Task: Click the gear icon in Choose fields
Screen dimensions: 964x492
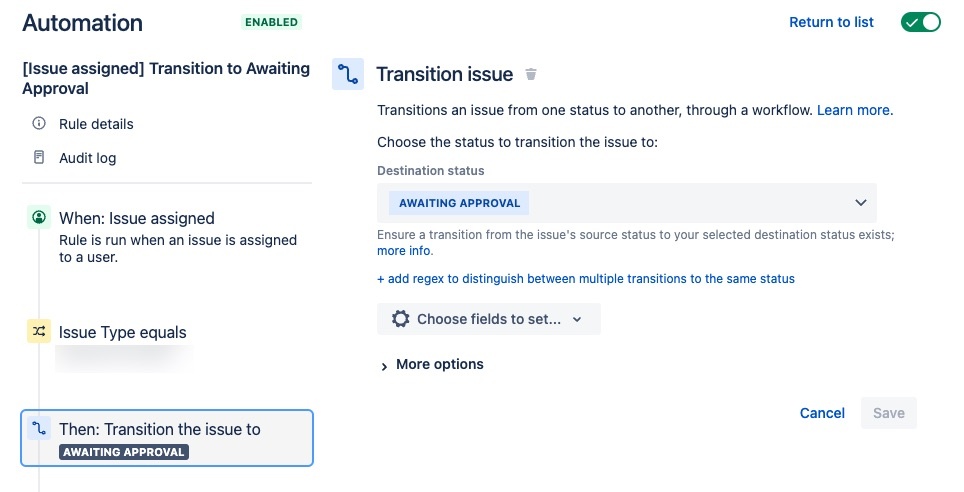Action: pyautogui.click(x=400, y=319)
